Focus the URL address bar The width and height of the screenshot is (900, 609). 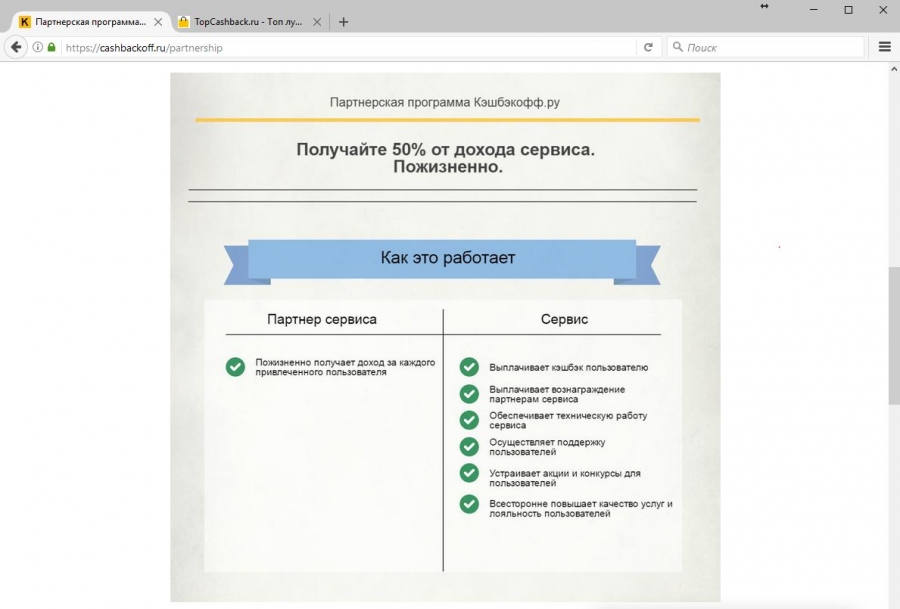tap(349, 48)
